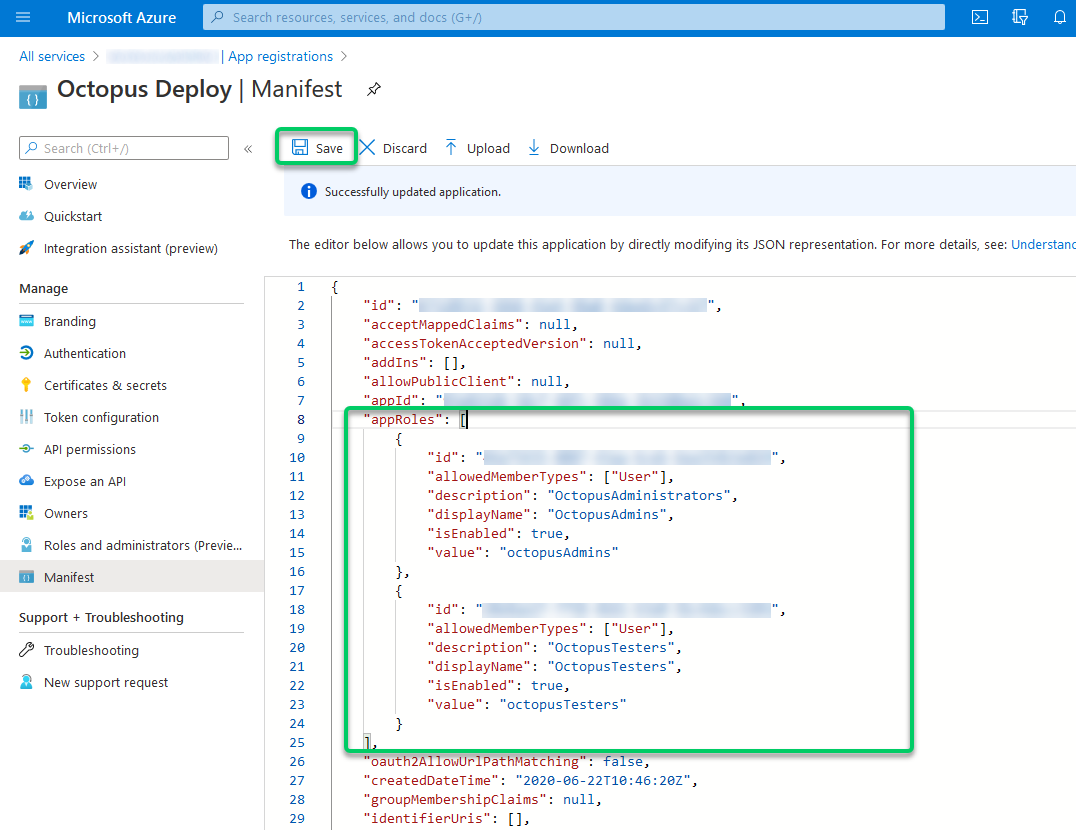The image size is (1076, 830).
Task: Click the Microsoft Azure home logo
Action: (121, 17)
